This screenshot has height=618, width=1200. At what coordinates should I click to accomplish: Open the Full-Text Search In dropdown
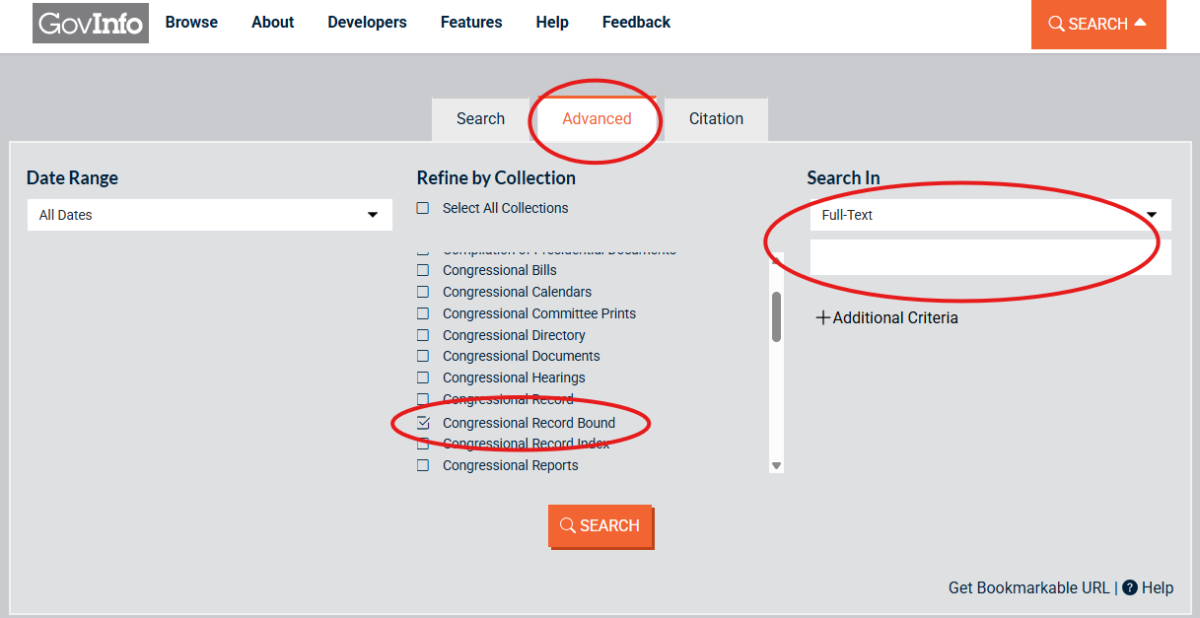[x=989, y=215]
